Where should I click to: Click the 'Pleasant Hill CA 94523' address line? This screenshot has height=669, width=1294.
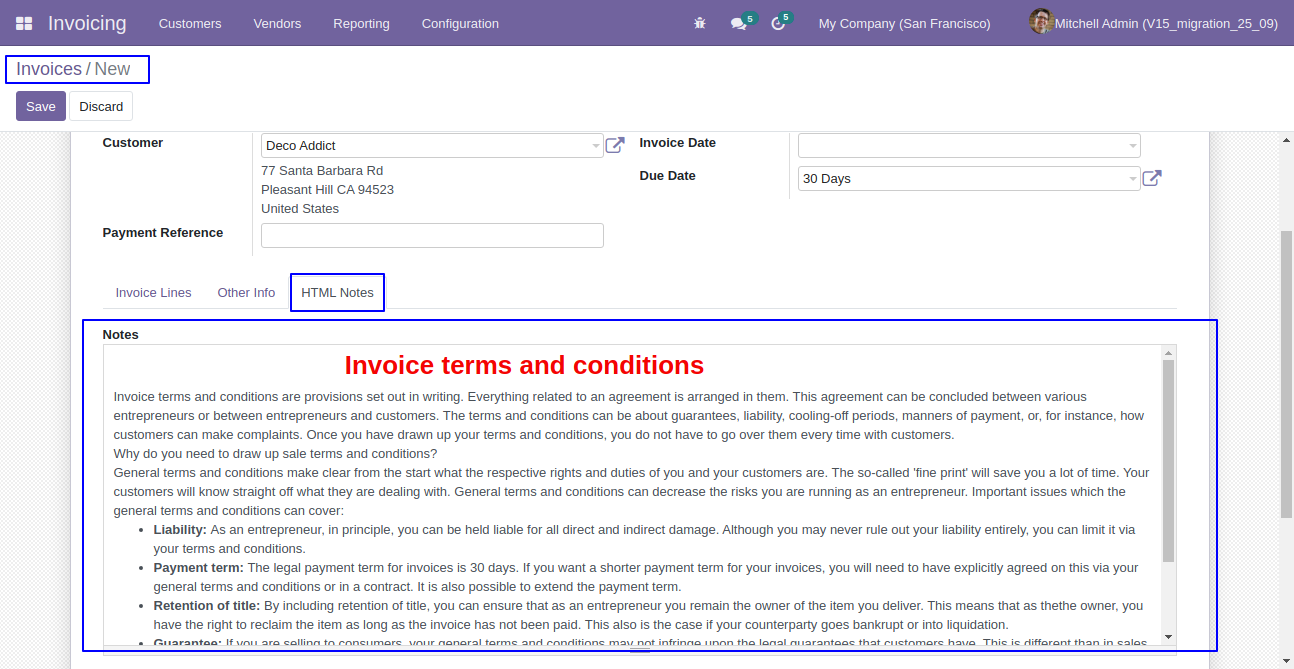pyautogui.click(x=327, y=190)
